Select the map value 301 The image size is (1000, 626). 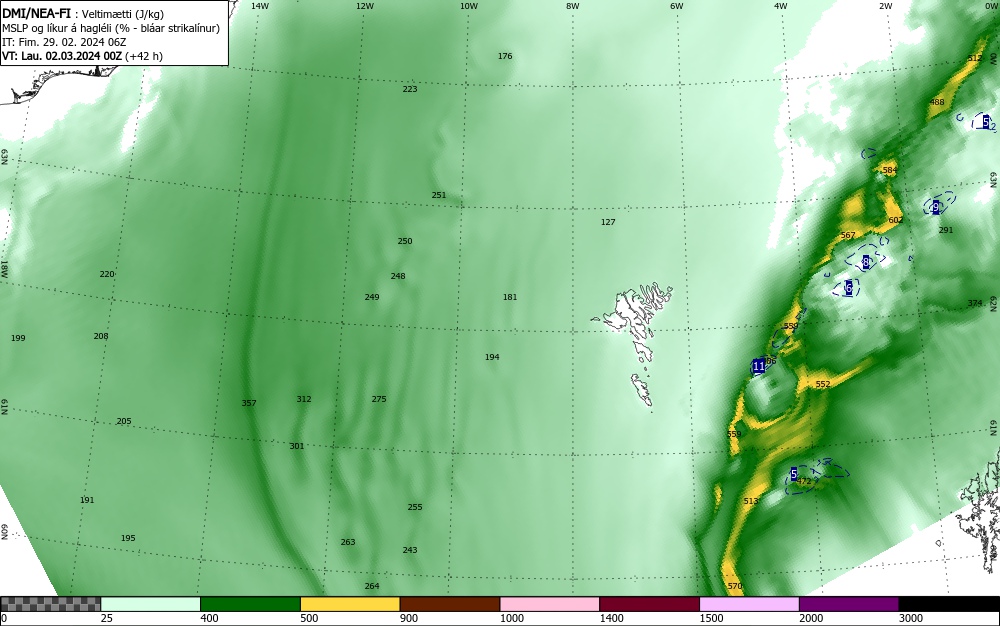(297, 446)
